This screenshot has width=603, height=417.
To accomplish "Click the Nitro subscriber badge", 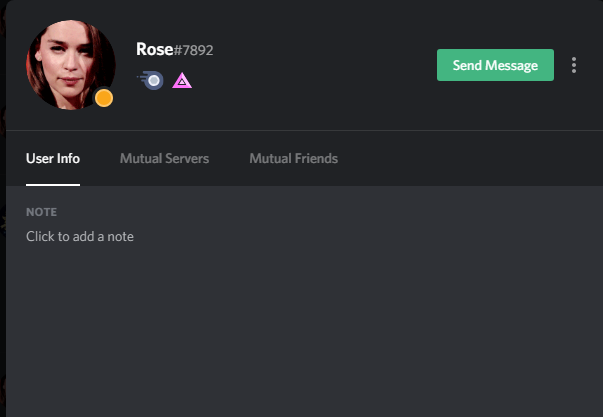I will tap(151, 81).
